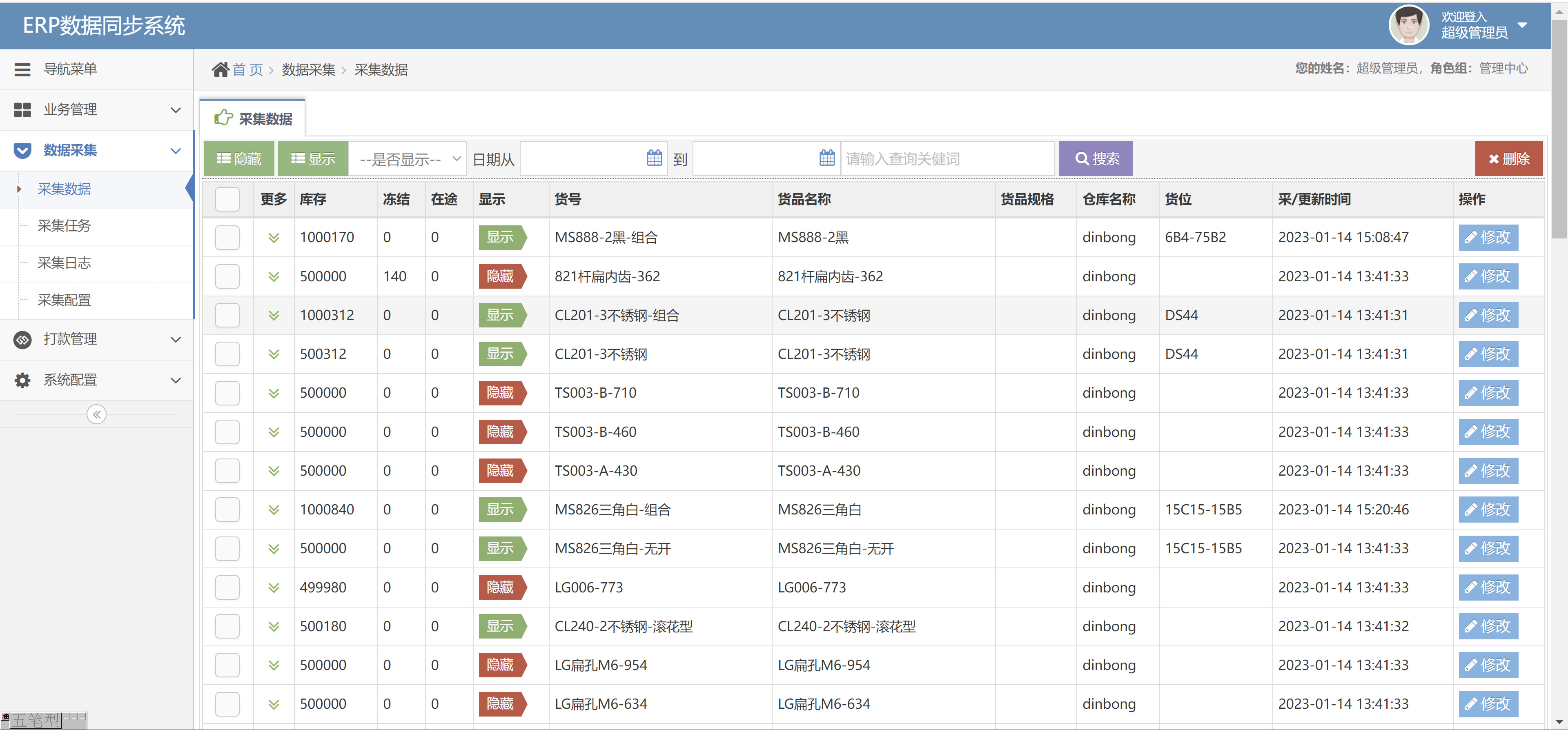1568x730 pixels.
Task: Focus the keyword search input box
Action: [948, 159]
